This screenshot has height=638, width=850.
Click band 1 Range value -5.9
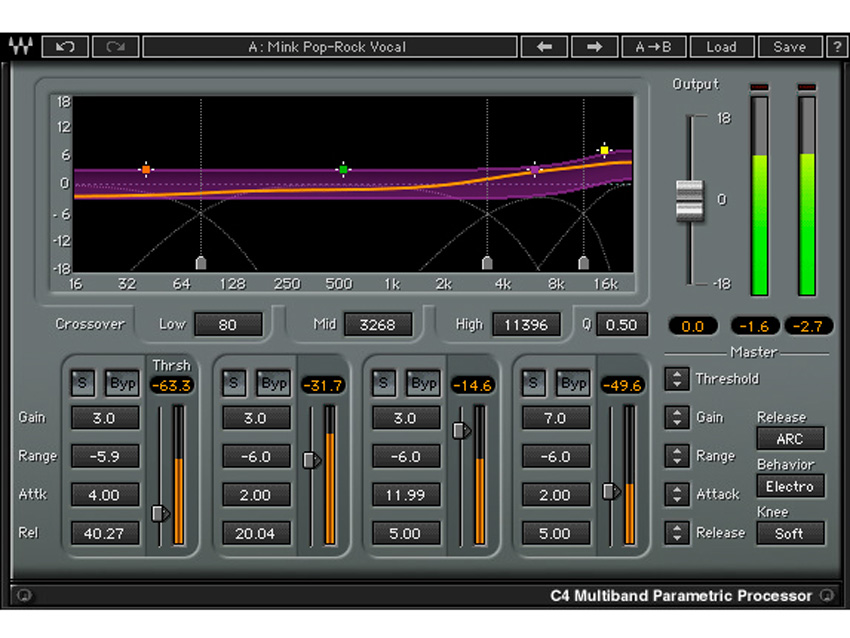pyautogui.click(x=105, y=456)
